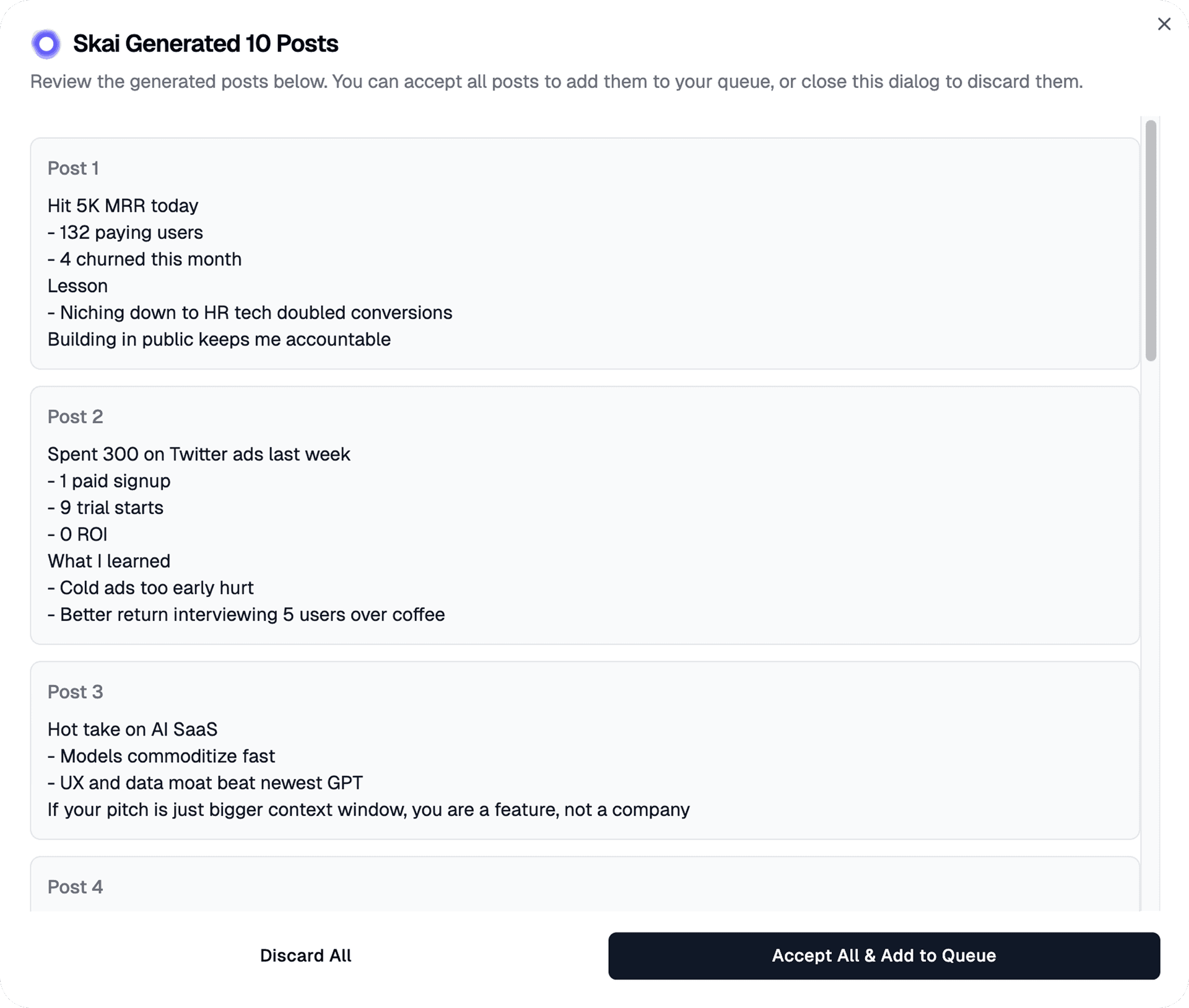Click the Discard All button
The image size is (1189, 1008).
pos(305,955)
